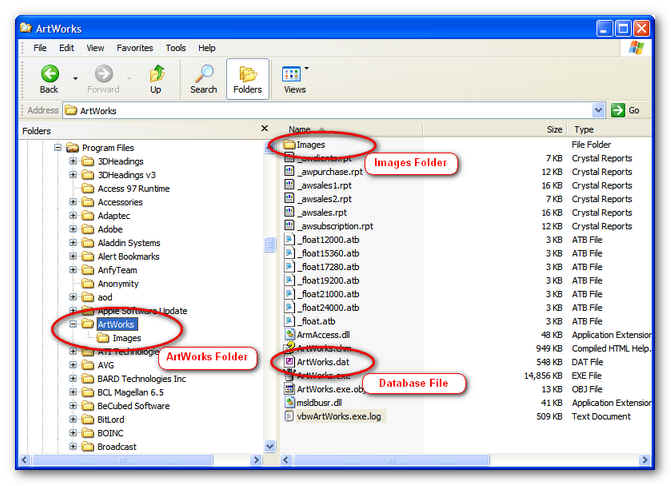Go up one folder level

tap(156, 79)
